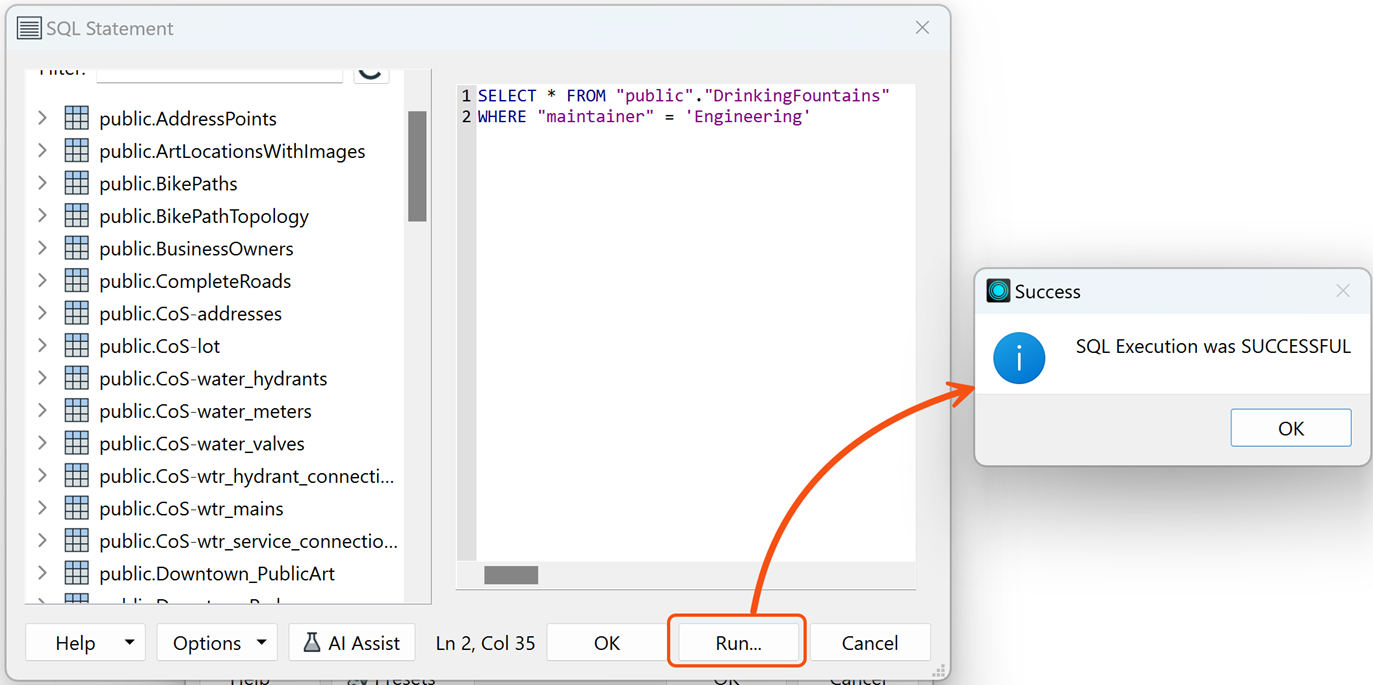Click the public.CoS-wtr_hydrant_connecti... table icon

pos(77,476)
